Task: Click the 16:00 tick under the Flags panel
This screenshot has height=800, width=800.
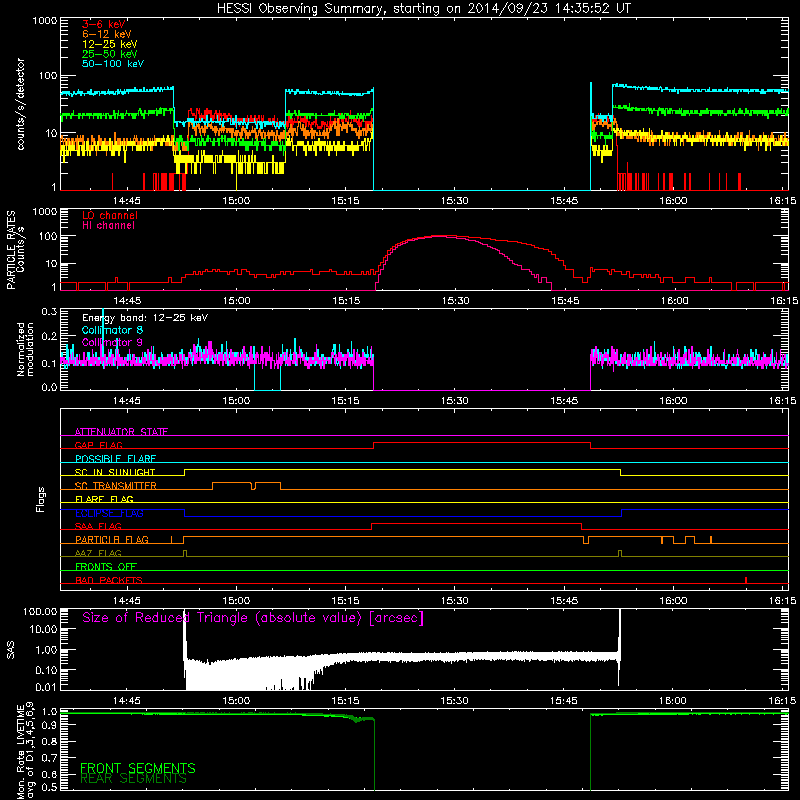Action: pos(673,601)
